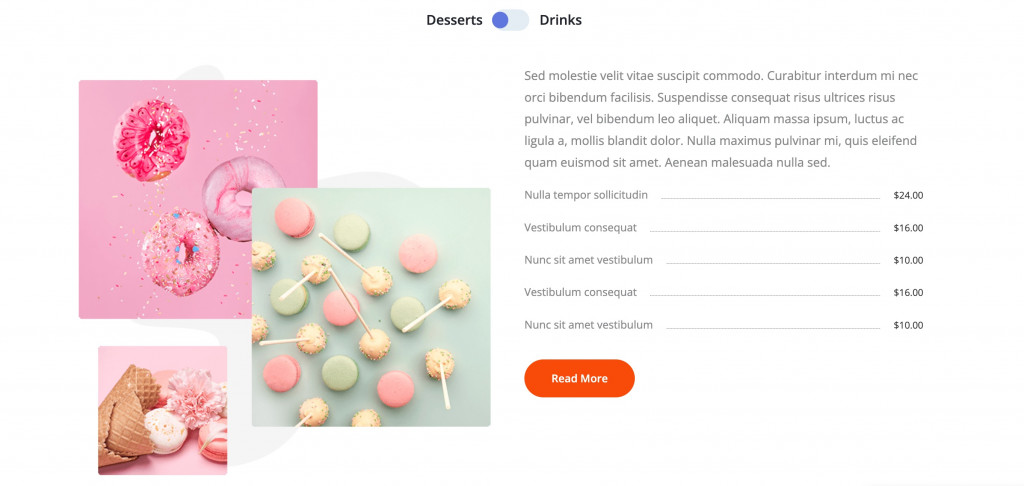Click the orange Read More button
This screenshot has height=486, width=1024.
pyautogui.click(x=579, y=378)
